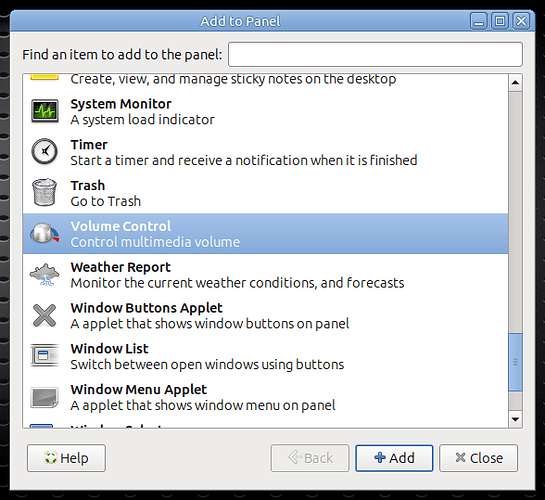Viewport: 545px width, 500px height.
Task: Select the Timer clock icon
Action: (44, 152)
